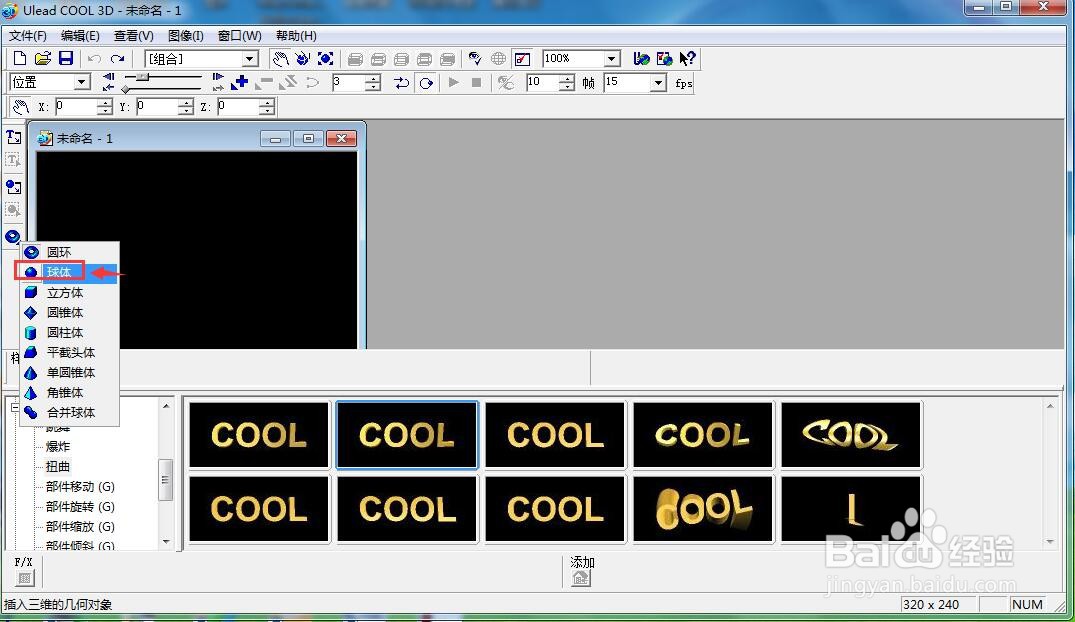Image resolution: width=1075 pixels, height=622 pixels.
Task: Choose 圆环 from the shape popup
Action: coord(69,252)
